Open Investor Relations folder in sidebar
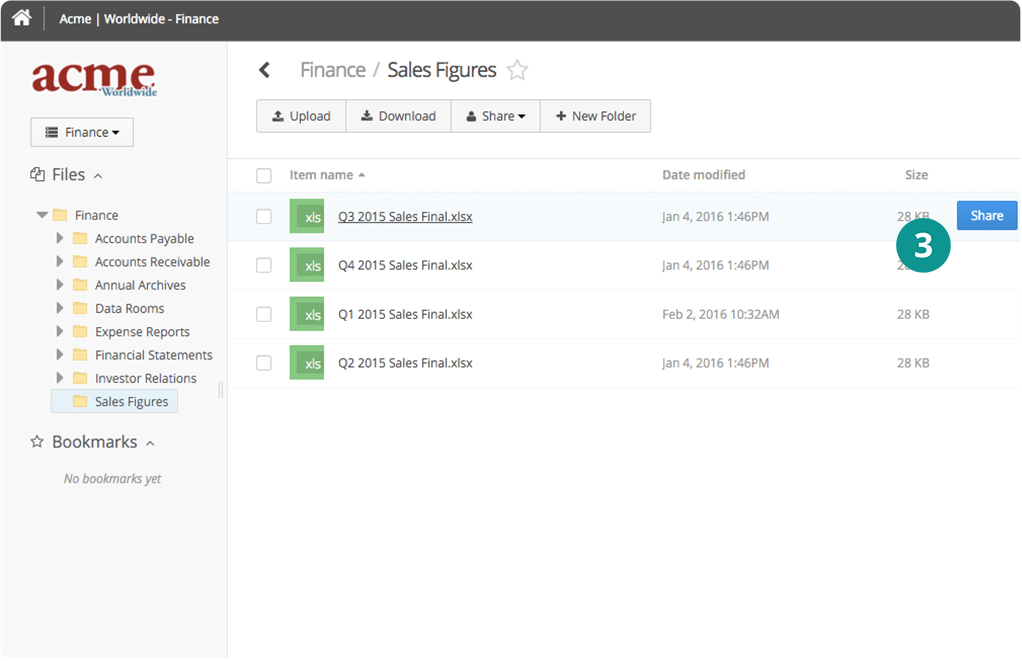 [x=145, y=379]
